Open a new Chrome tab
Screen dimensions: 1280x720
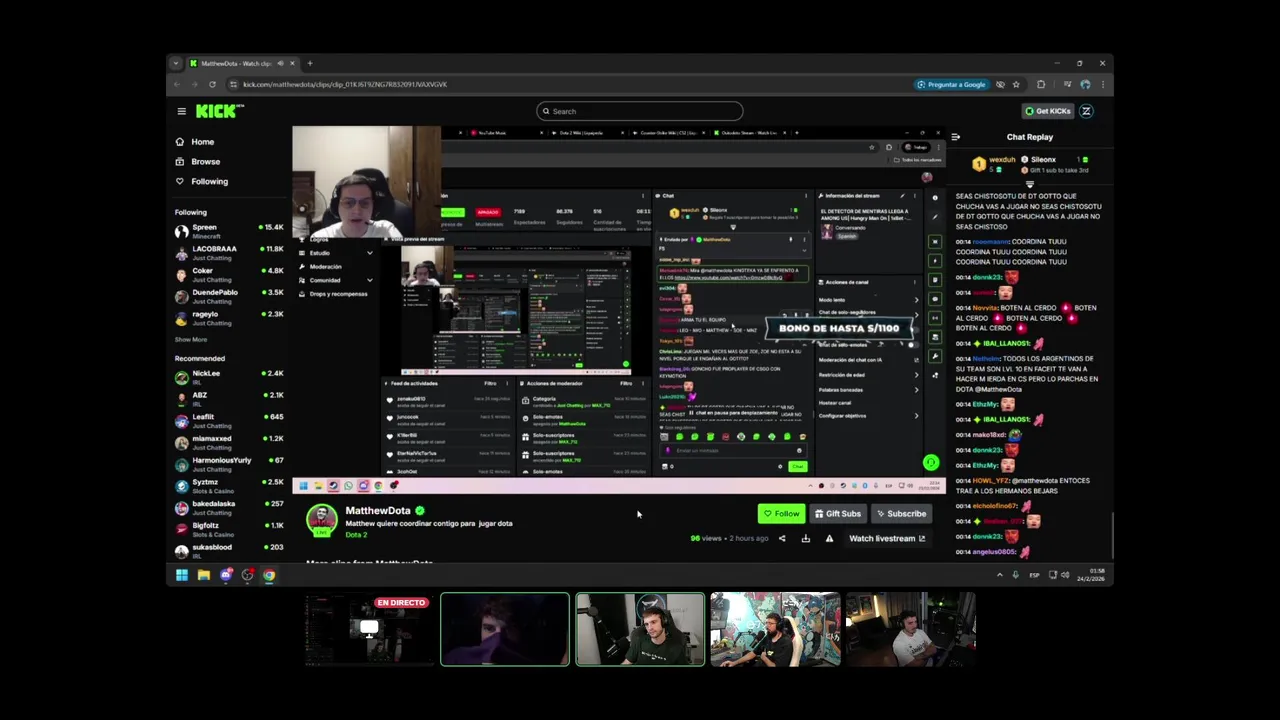(x=310, y=63)
